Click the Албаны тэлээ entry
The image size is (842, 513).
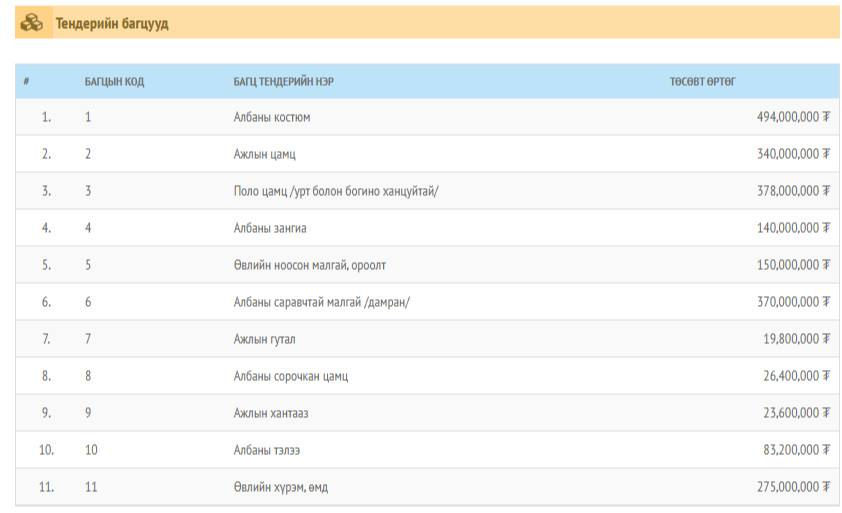[x=267, y=450]
